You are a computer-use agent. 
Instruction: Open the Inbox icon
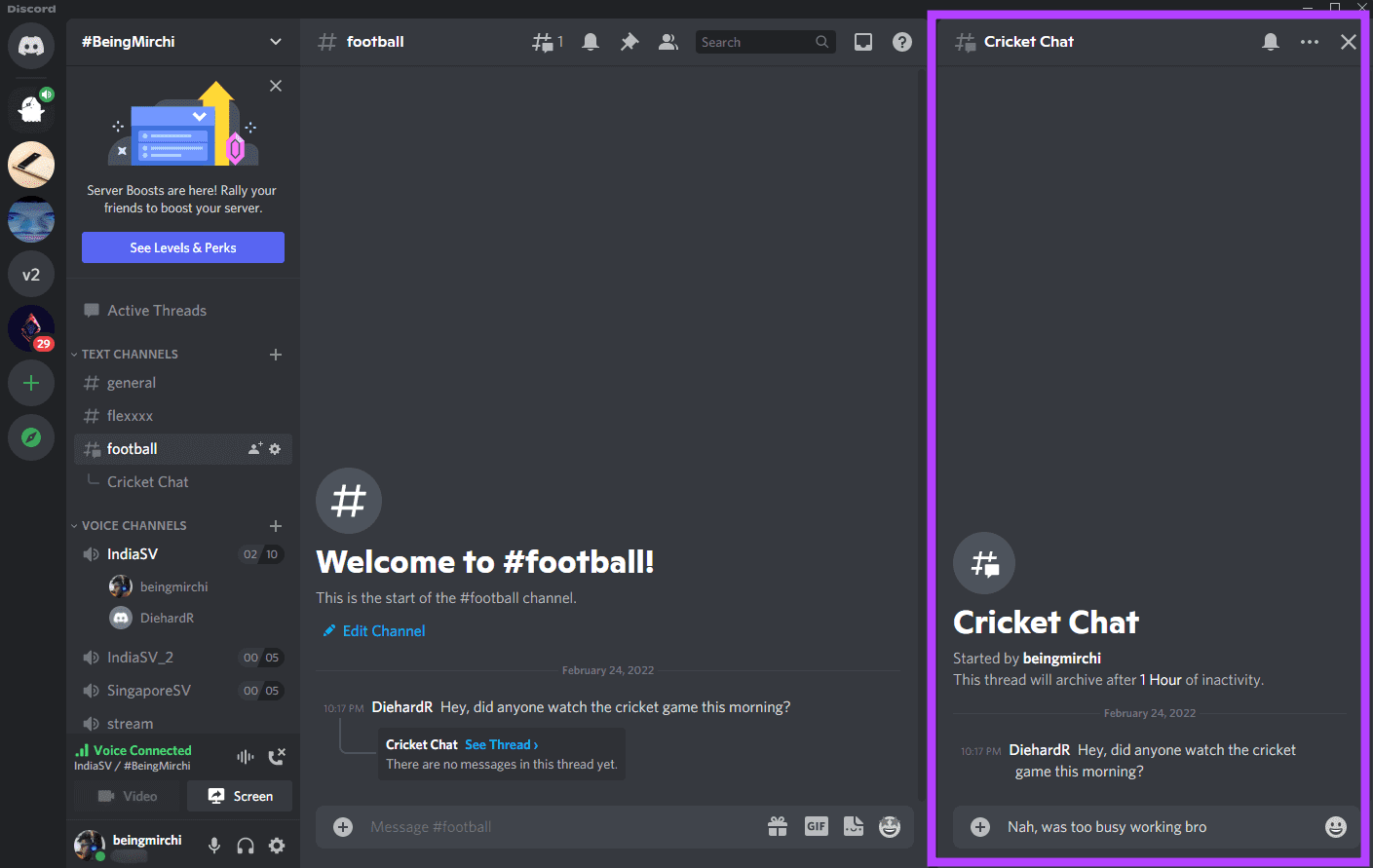tap(863, 42)
